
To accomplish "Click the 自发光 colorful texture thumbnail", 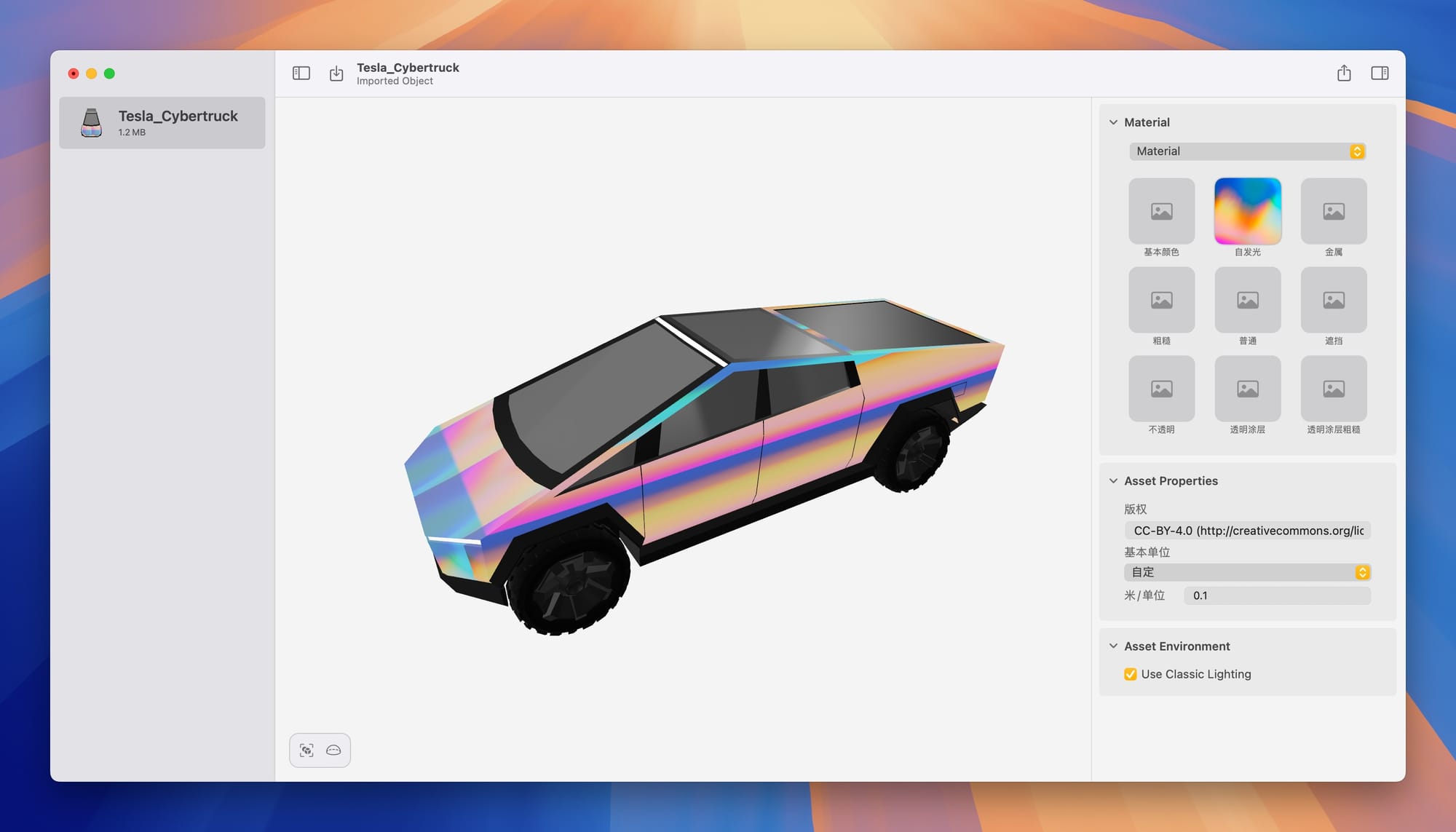I will tap(1247, 212).
